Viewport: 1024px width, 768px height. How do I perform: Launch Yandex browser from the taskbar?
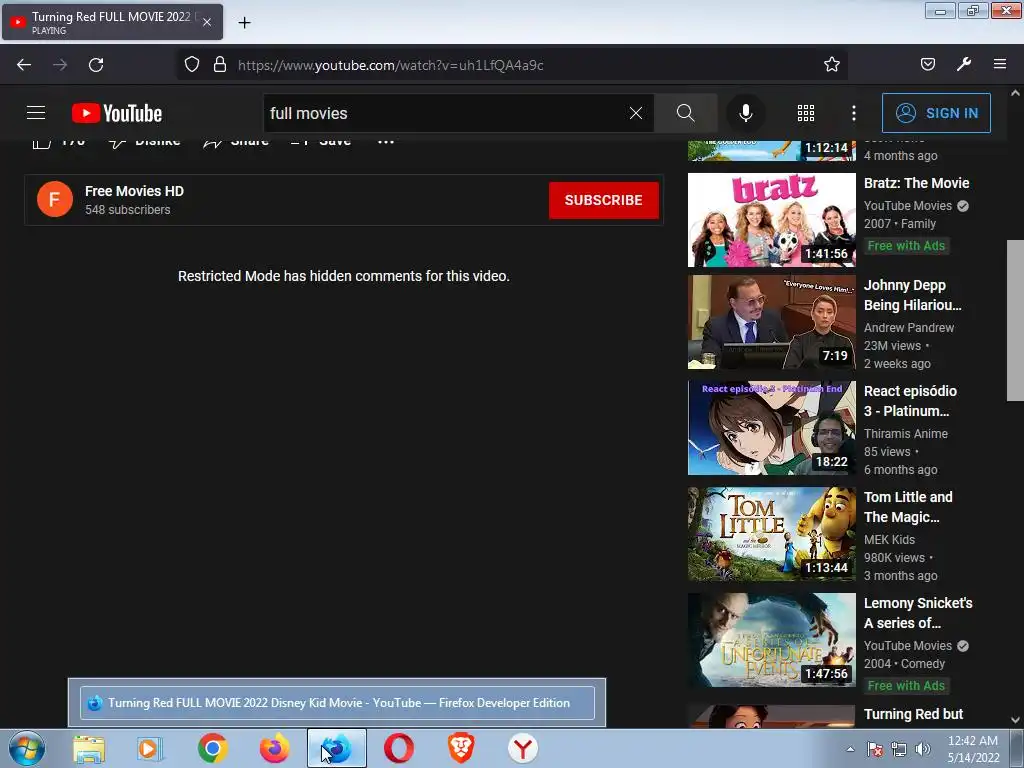coord(522,749)
